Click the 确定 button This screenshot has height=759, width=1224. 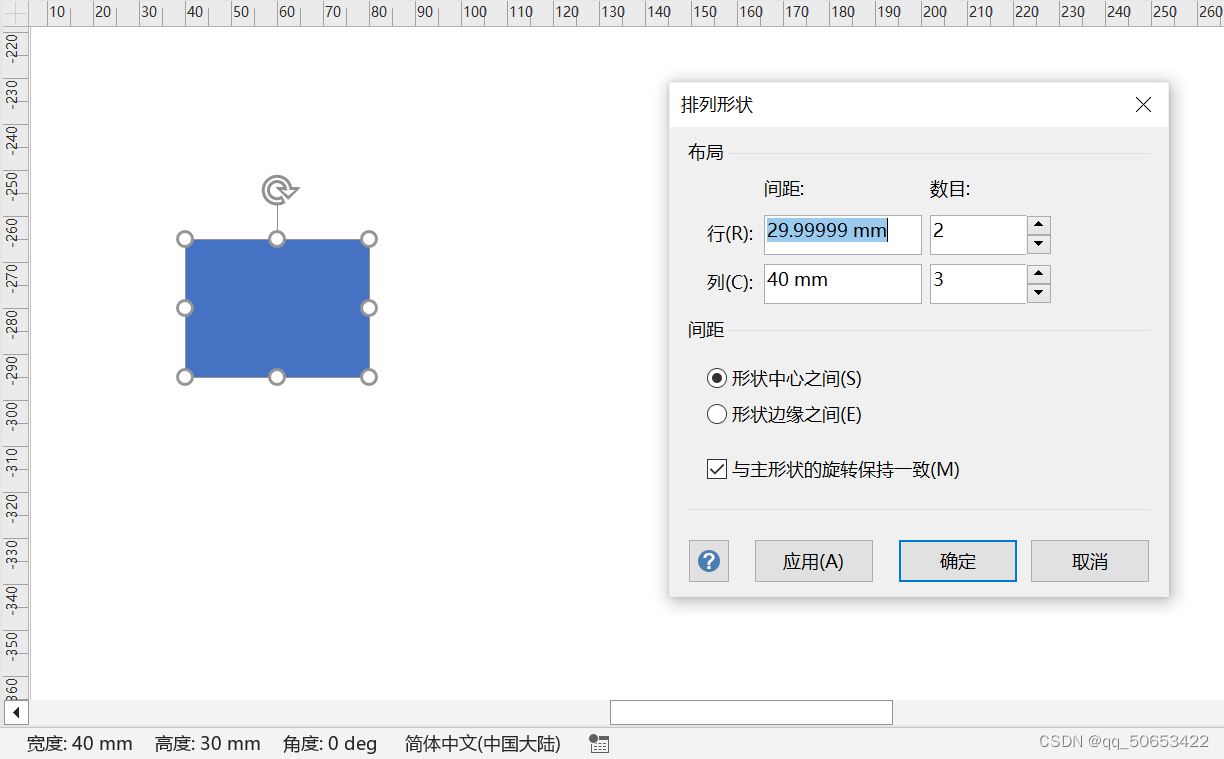(x=958, y=561)
